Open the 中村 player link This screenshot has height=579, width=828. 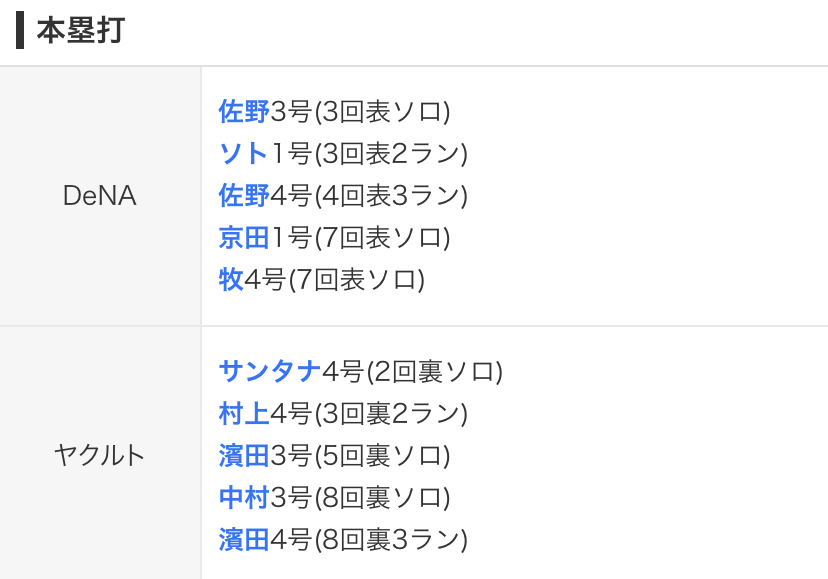click(x=244, y=498)
